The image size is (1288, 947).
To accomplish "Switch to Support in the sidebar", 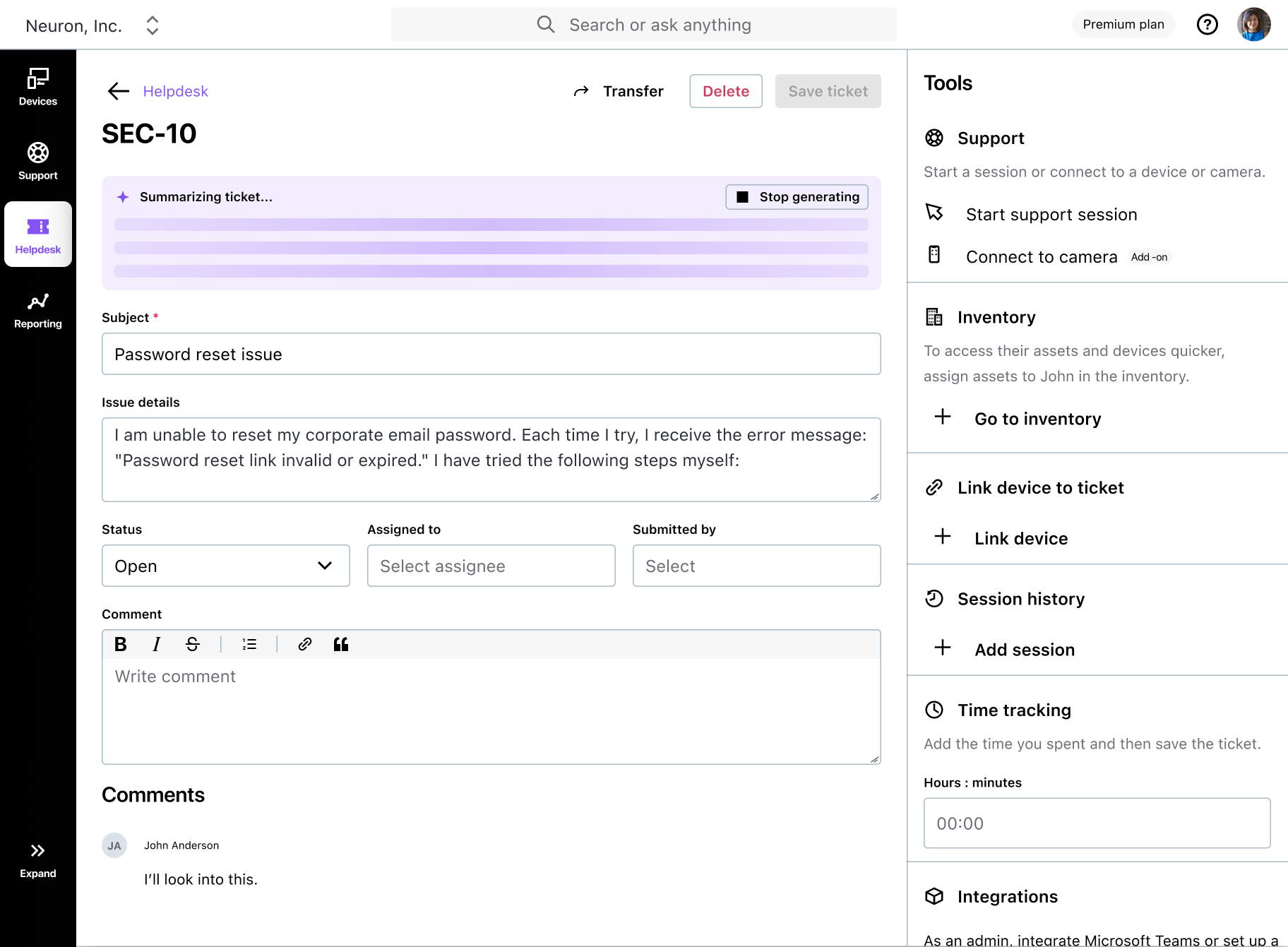I will tap(38, 161).
